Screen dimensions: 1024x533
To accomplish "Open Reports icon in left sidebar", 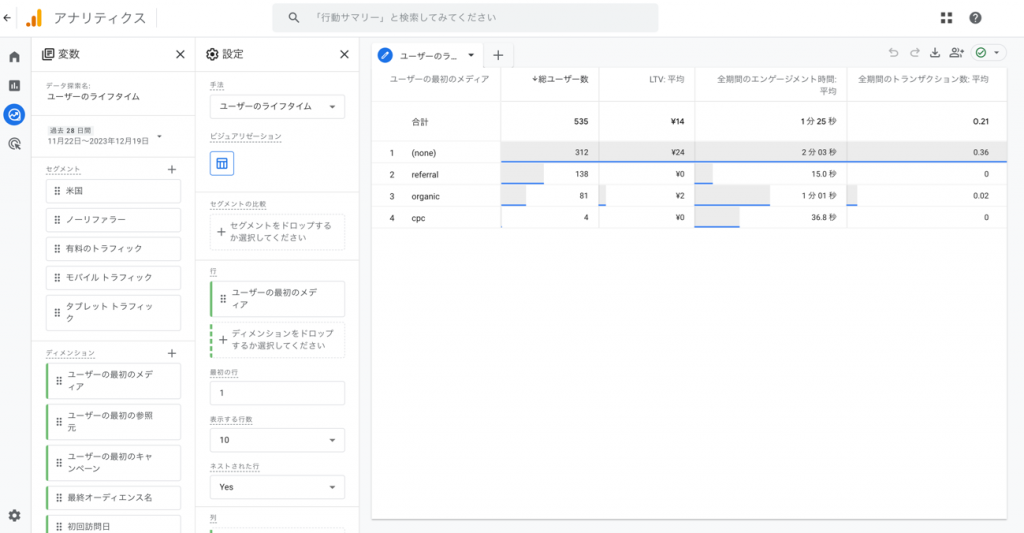I will coord(14,86).
